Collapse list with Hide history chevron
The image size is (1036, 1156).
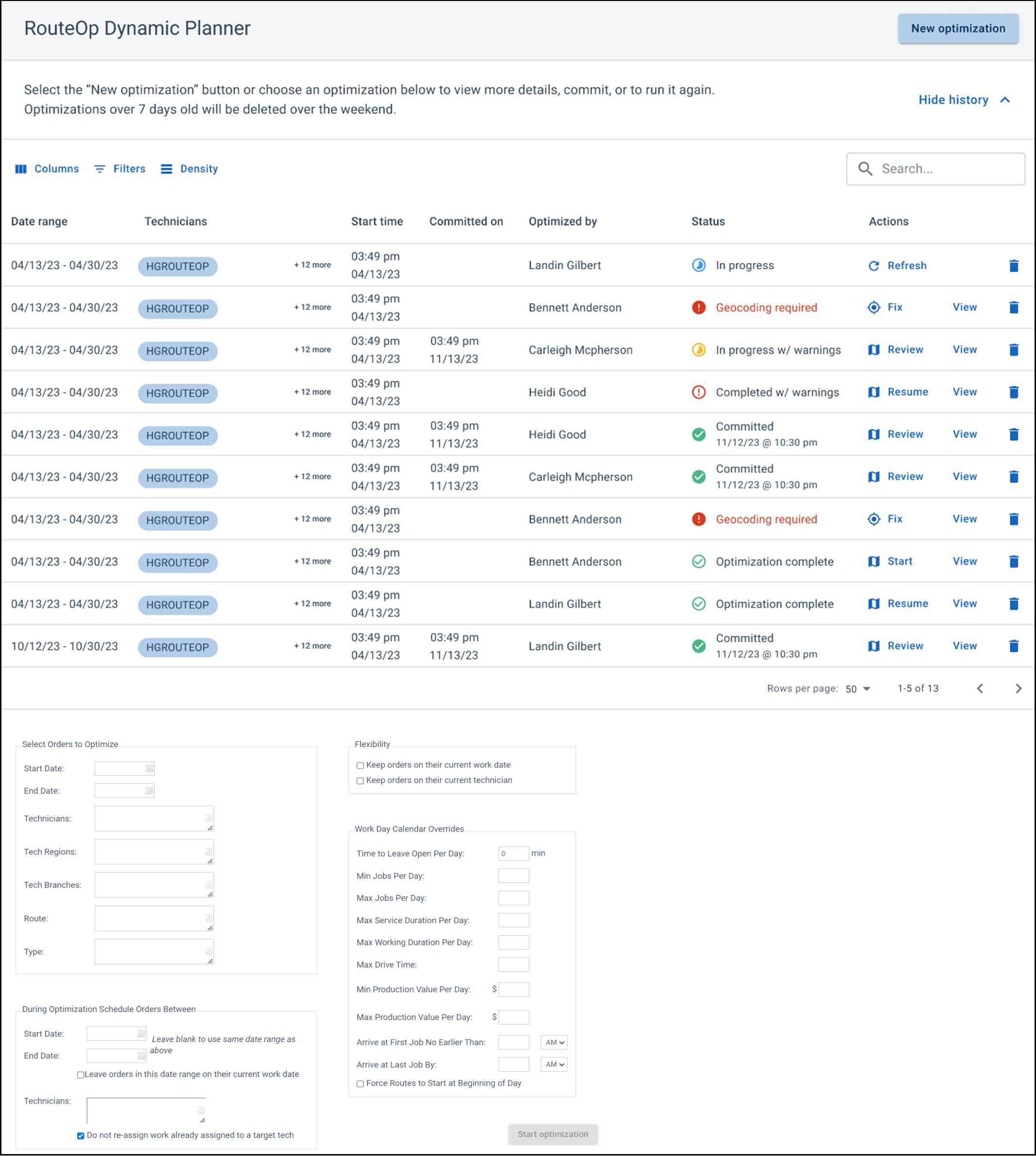[1004, 99]
